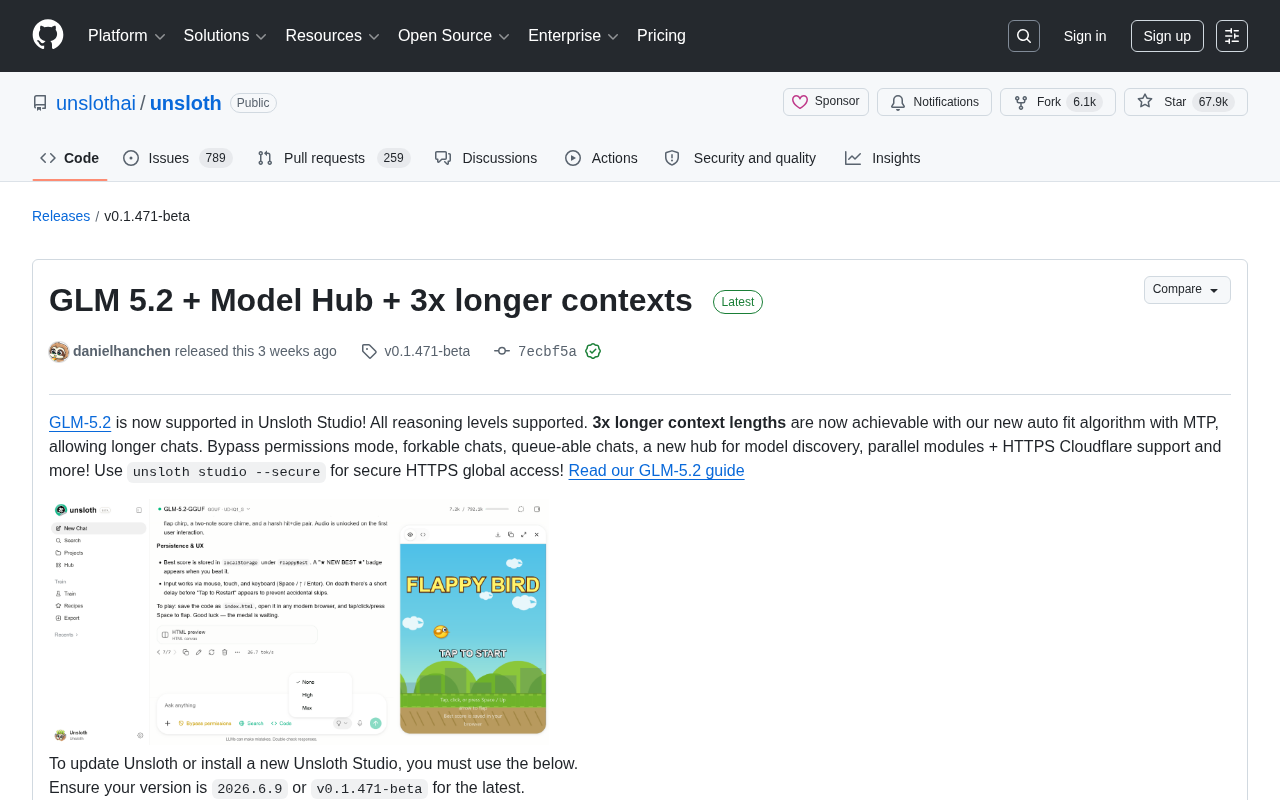Open the v0.1.471-beta tag link

pos(427,351)
